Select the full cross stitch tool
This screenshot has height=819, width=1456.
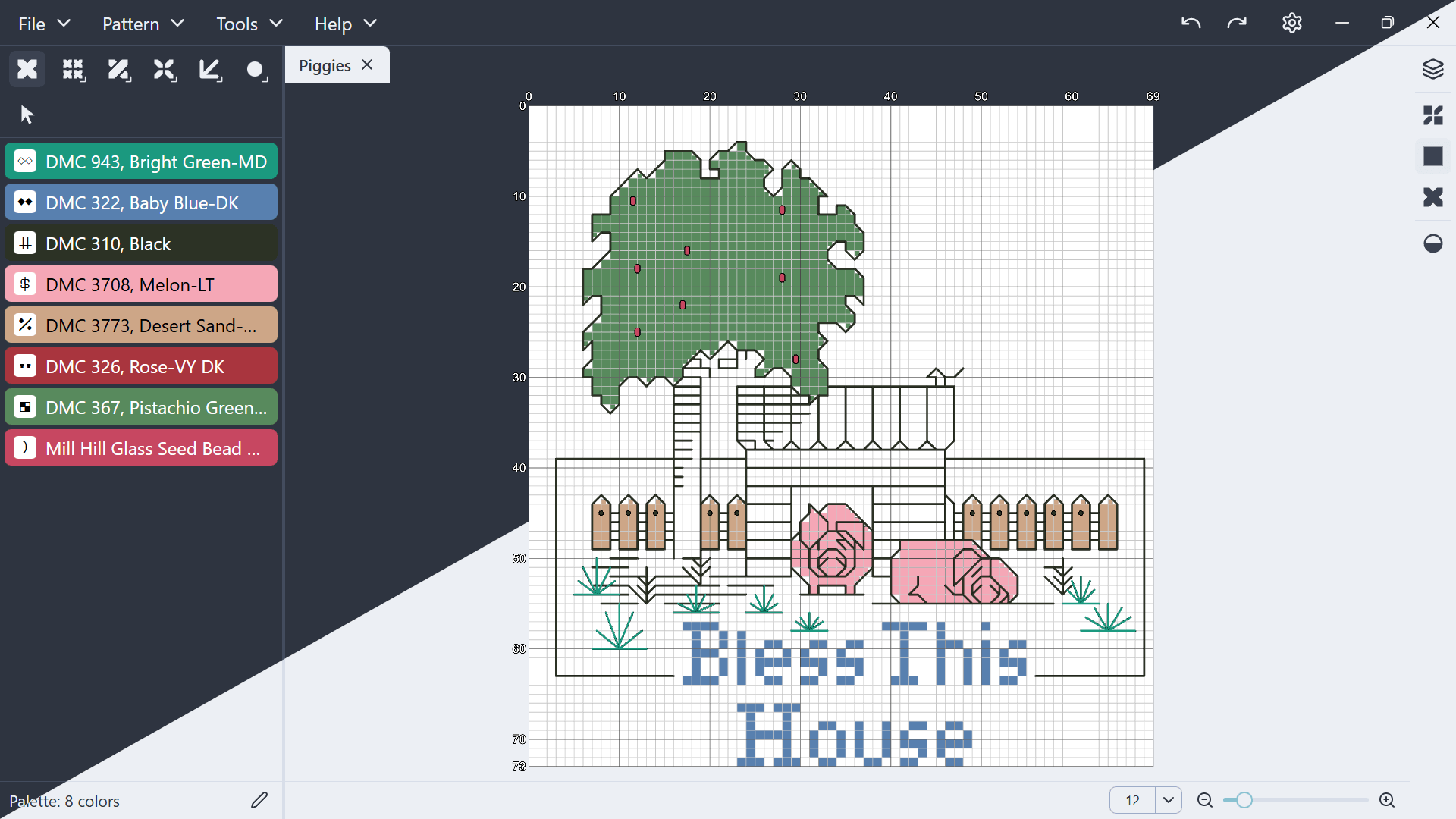click(x=27, y=70)
